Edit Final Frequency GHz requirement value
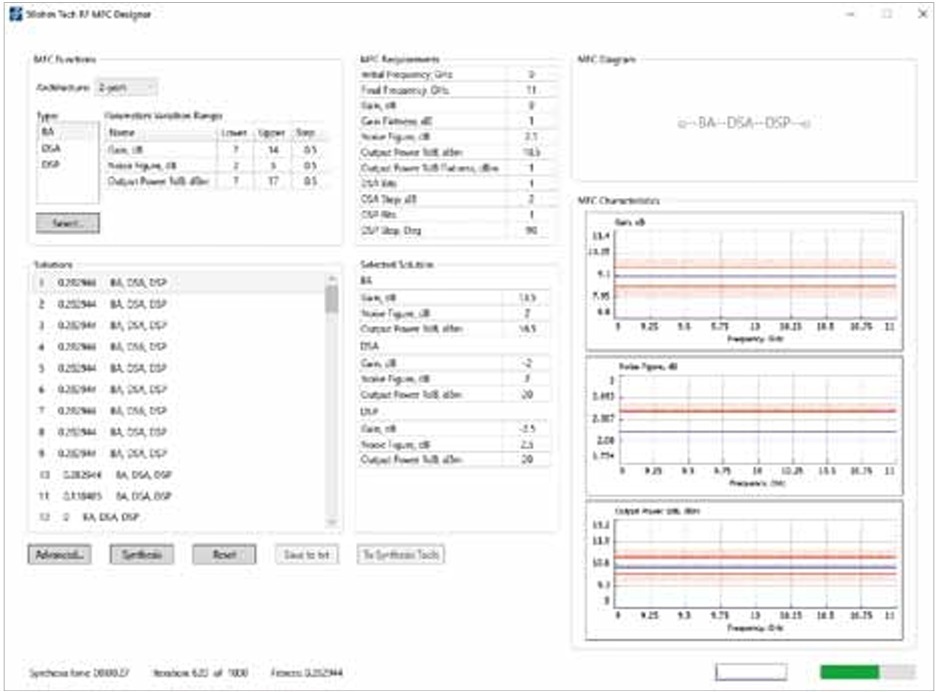 (531, 90)
